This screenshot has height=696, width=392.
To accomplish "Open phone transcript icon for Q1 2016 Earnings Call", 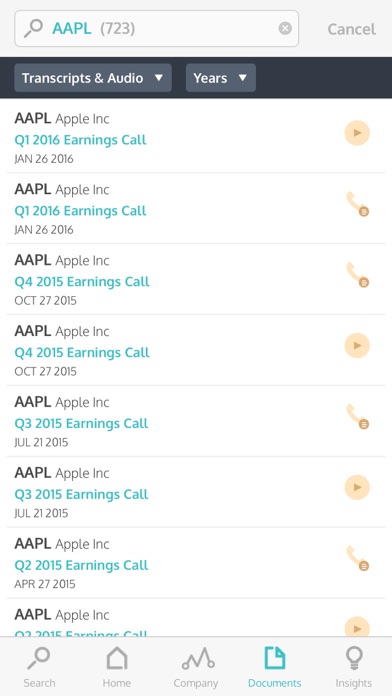I will pyautogui.click(x=358, y=204).
